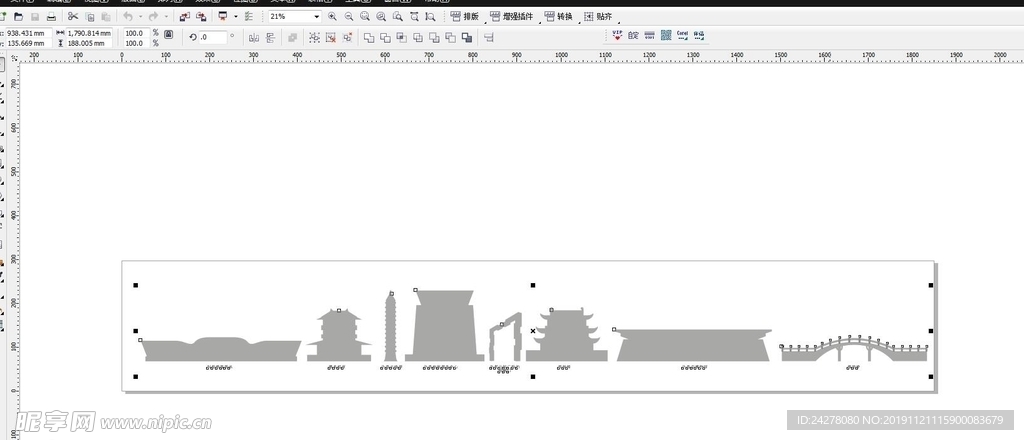Zoom to all objects

(x=381, y=16)
